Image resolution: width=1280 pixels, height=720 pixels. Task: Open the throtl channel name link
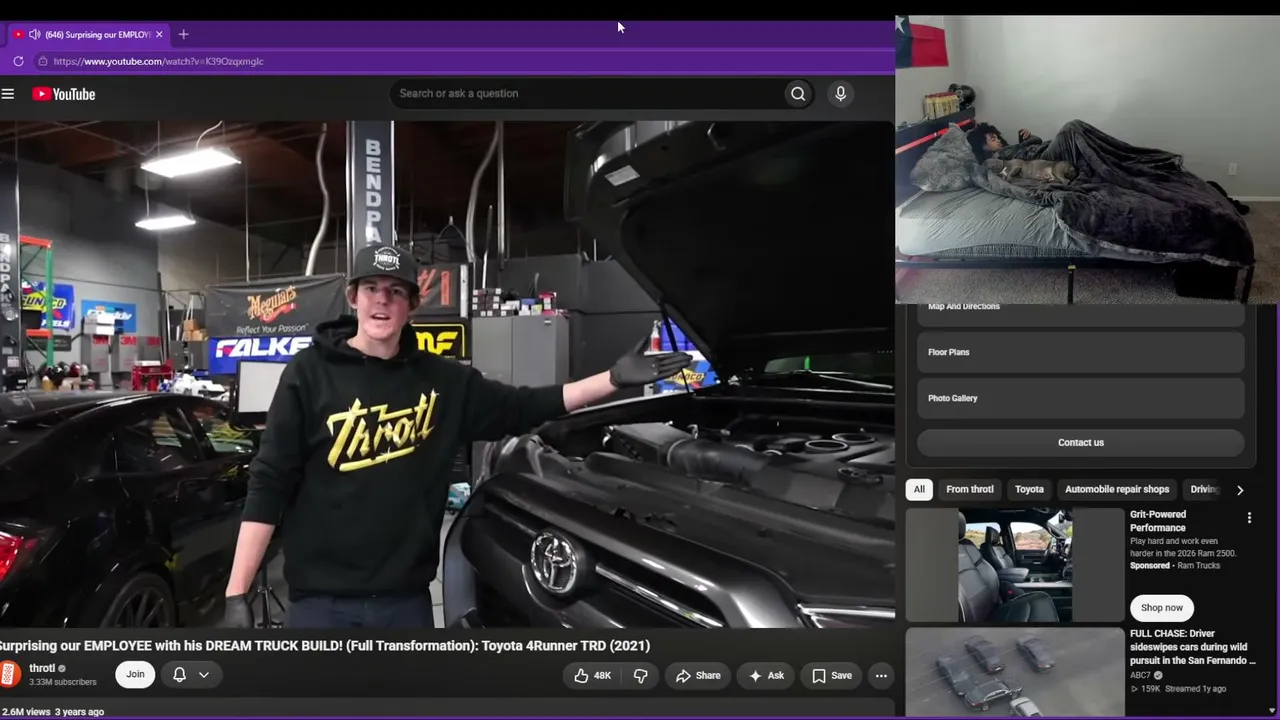(42, 668)
